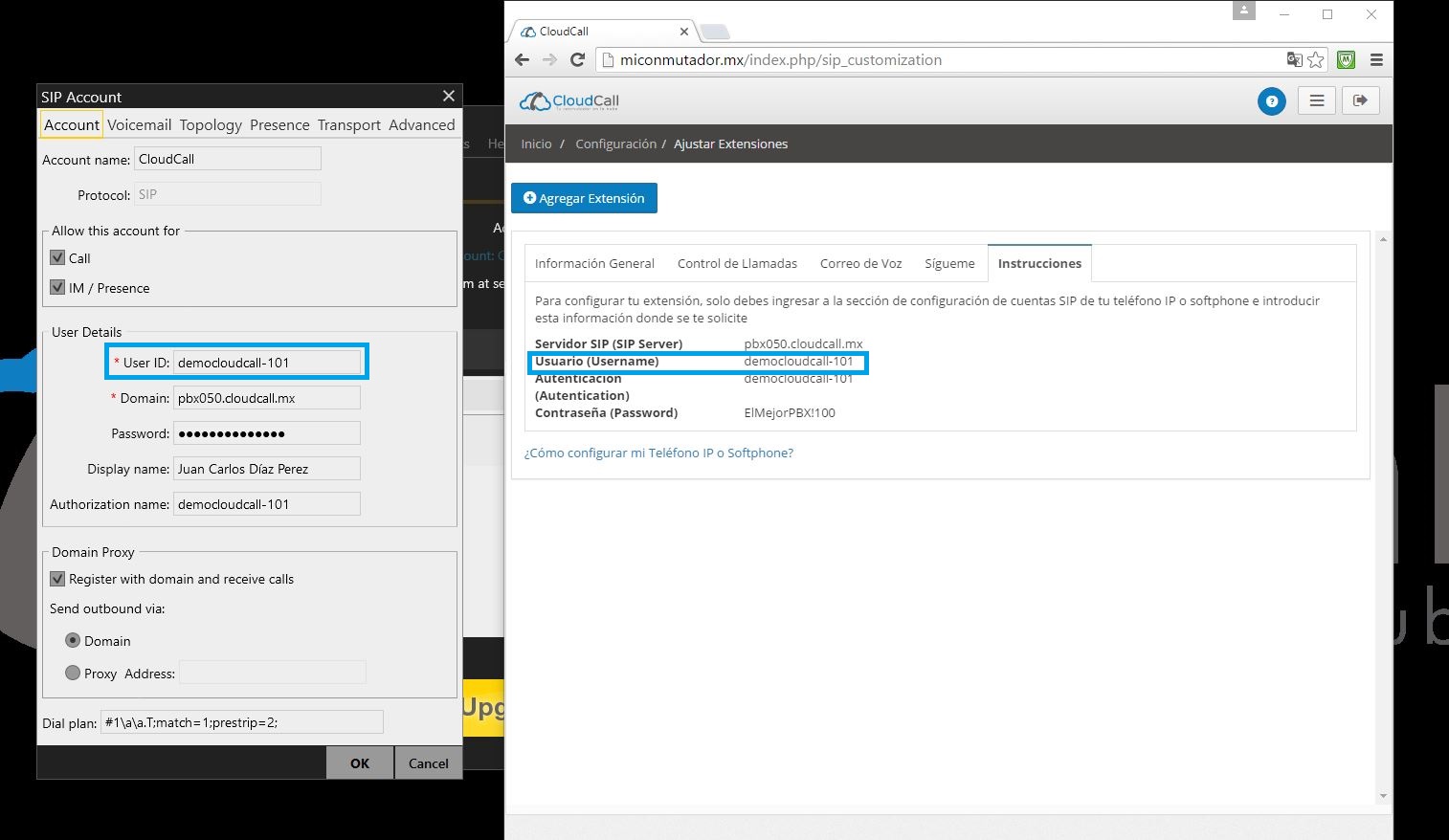
Task: Click the Cancel button
Action: click(428, 763)
